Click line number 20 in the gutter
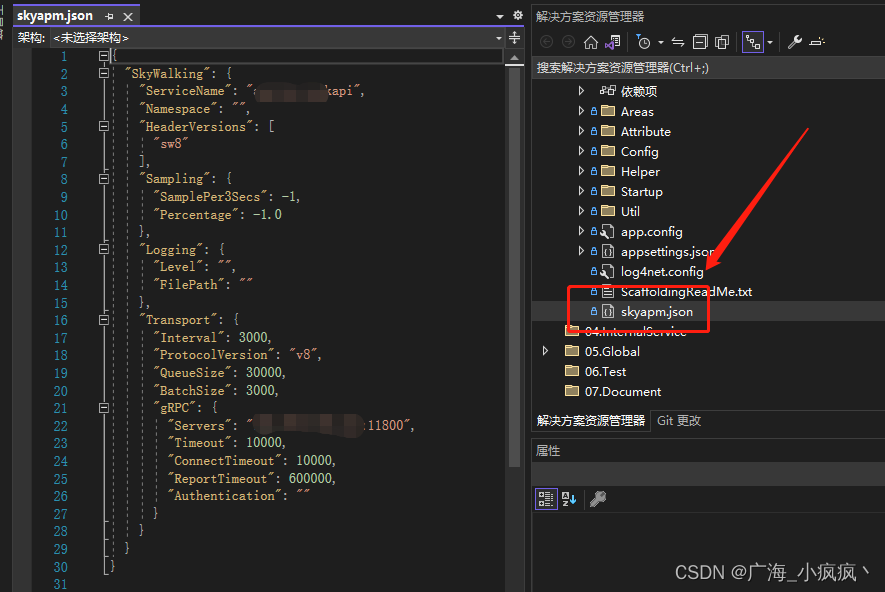885x592 pixels. tap(60, 391)
